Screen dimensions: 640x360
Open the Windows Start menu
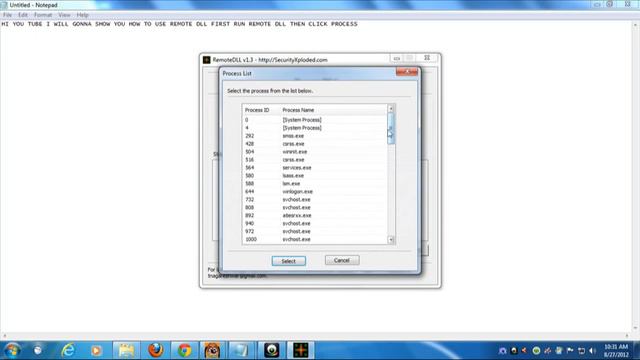click(12, 350)
